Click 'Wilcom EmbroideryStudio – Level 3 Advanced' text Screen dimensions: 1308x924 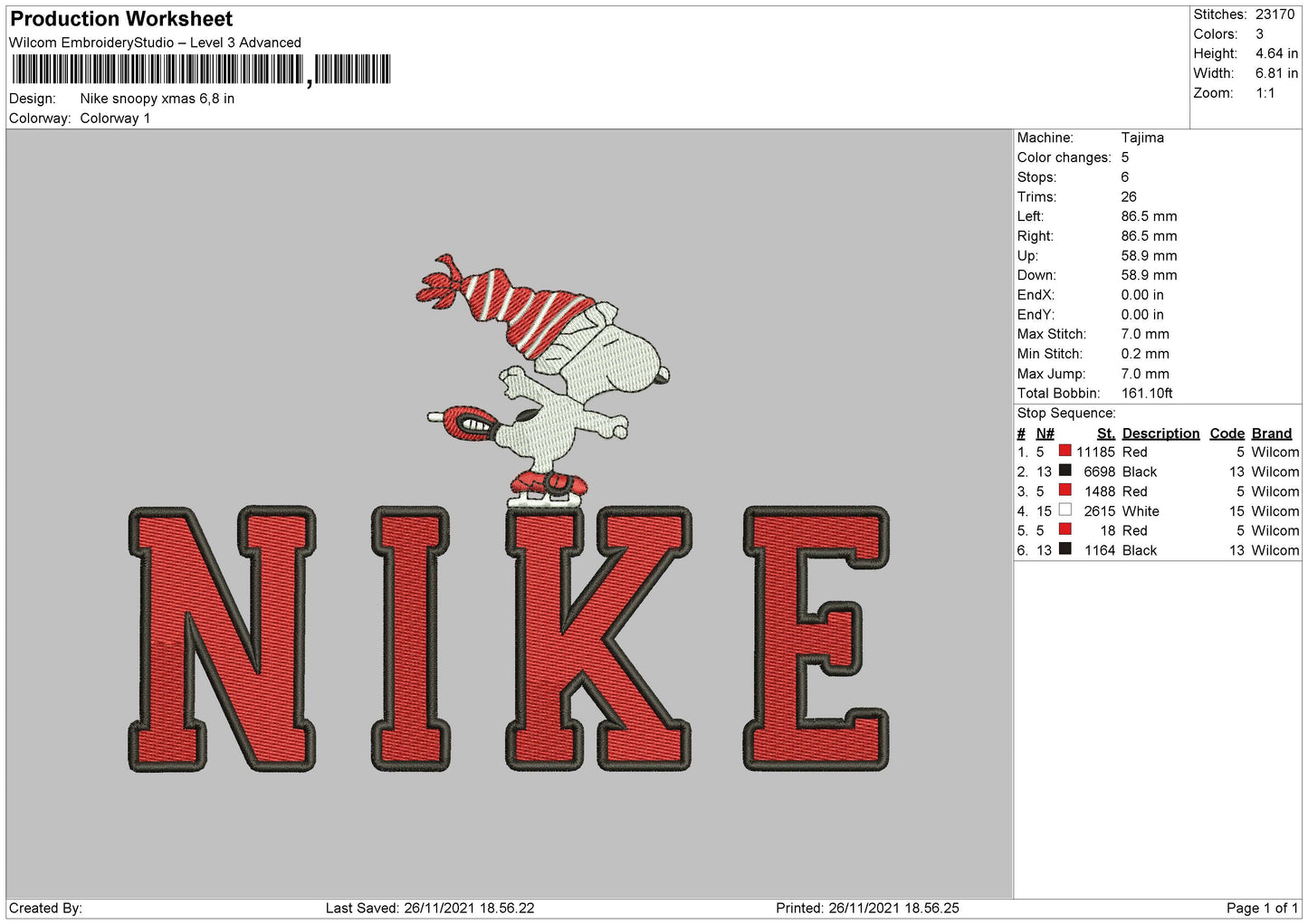point(155,43)
